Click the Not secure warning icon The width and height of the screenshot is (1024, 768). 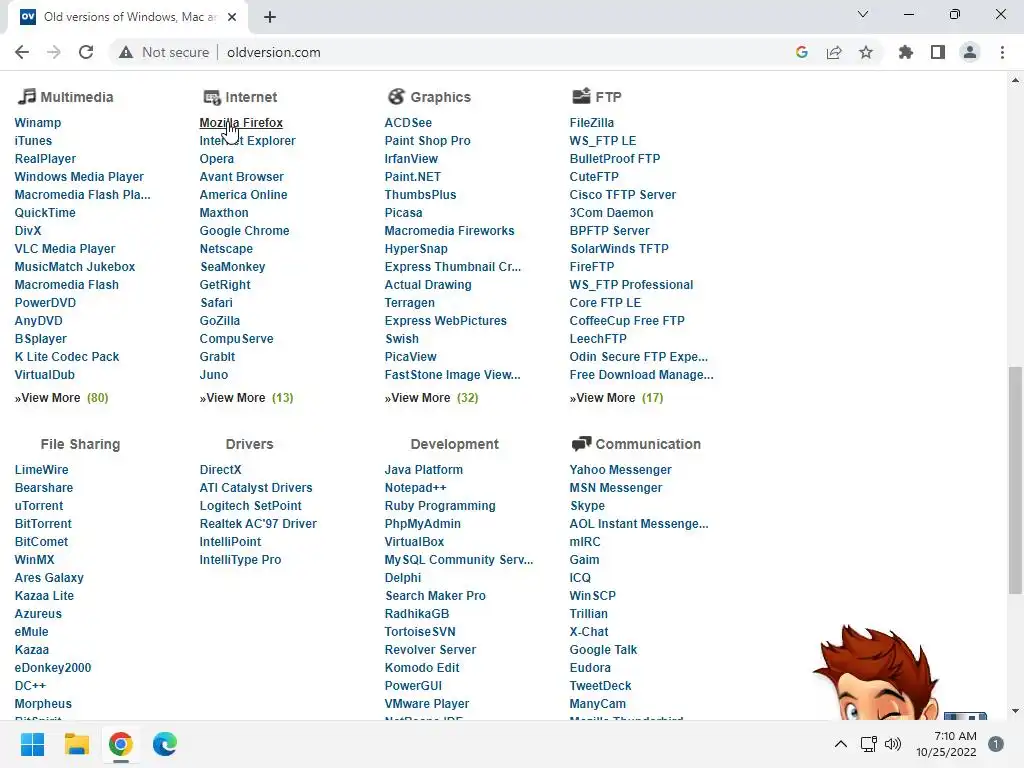pyautogui.click(x=126, y=52)
